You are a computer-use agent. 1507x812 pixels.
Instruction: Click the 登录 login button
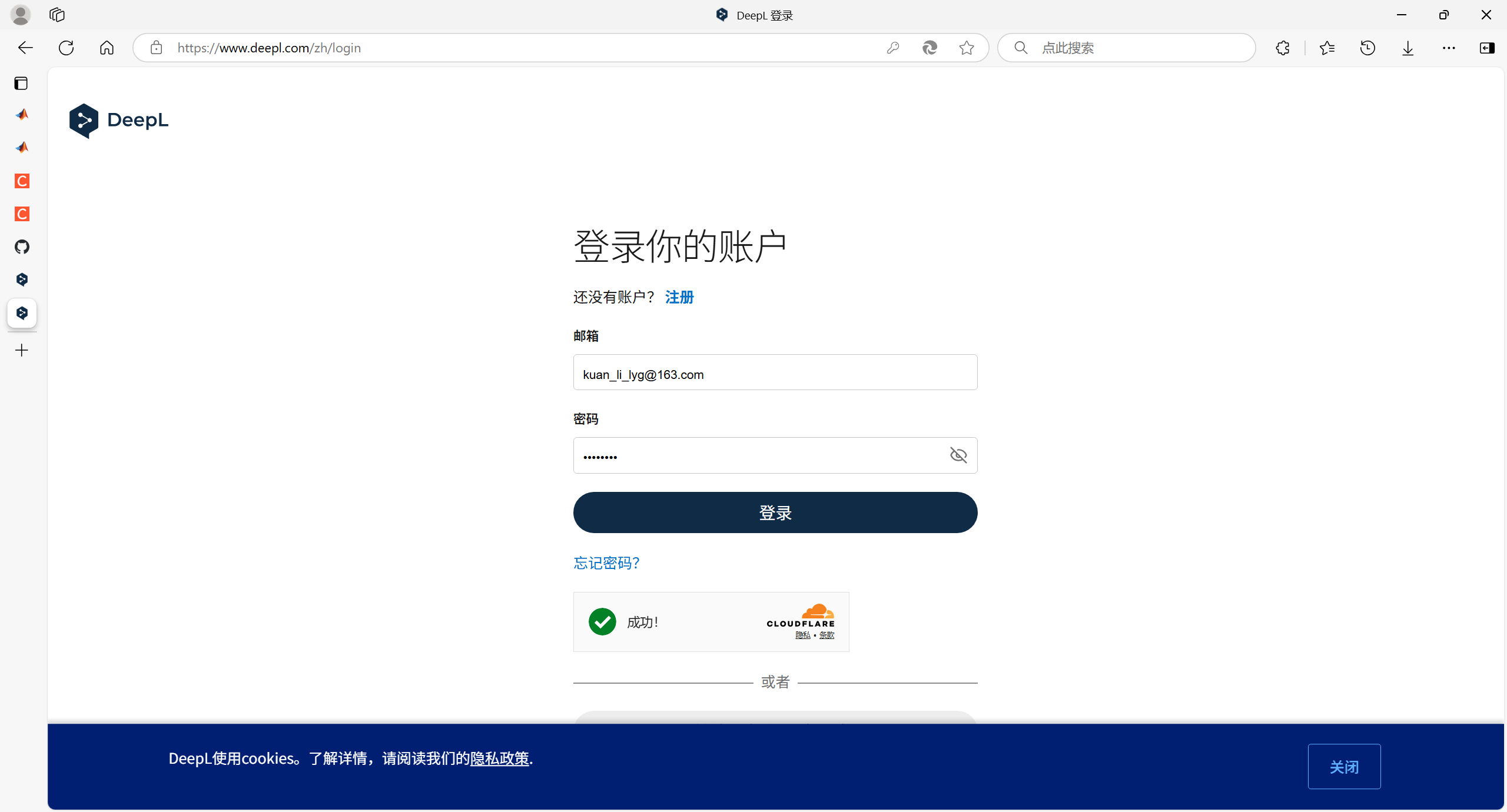coord(775,513)
